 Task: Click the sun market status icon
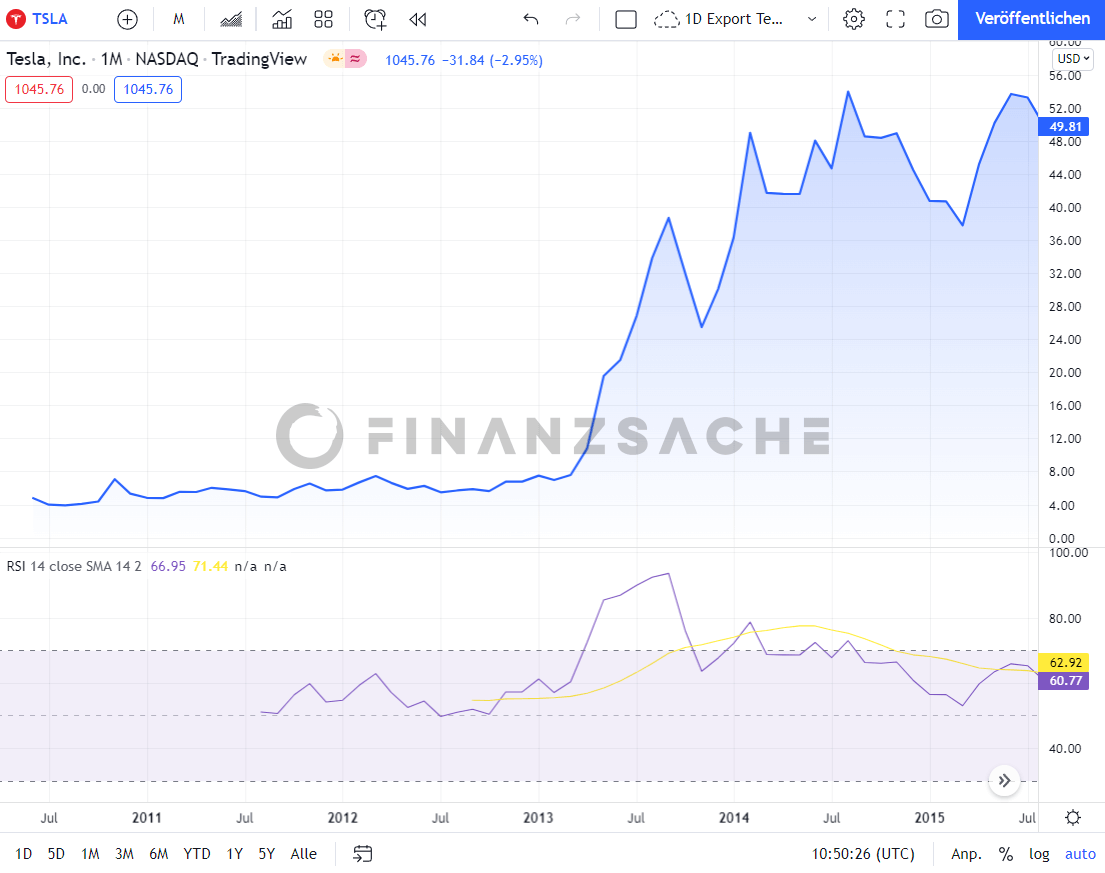[x=335, y=59]
